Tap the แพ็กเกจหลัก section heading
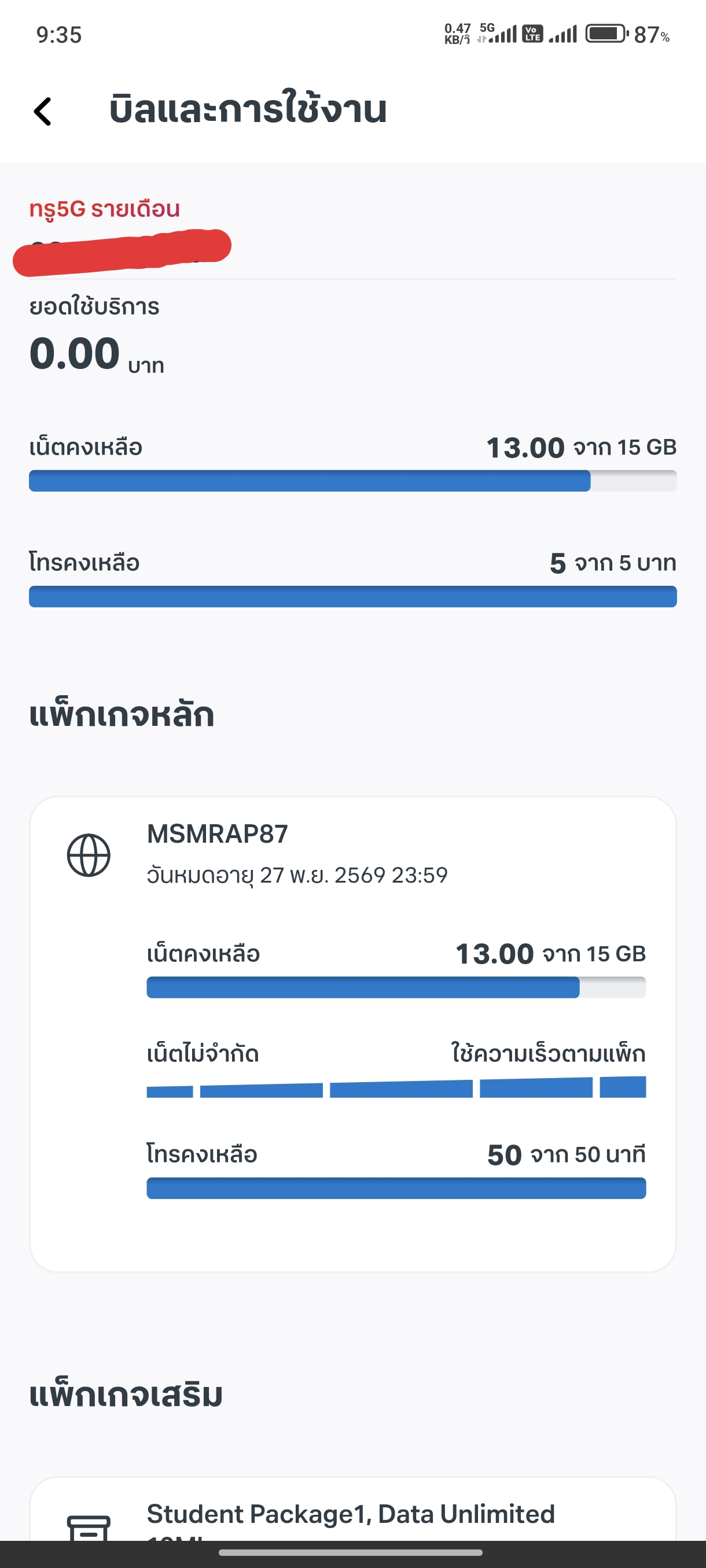 [x=122, y=715]
